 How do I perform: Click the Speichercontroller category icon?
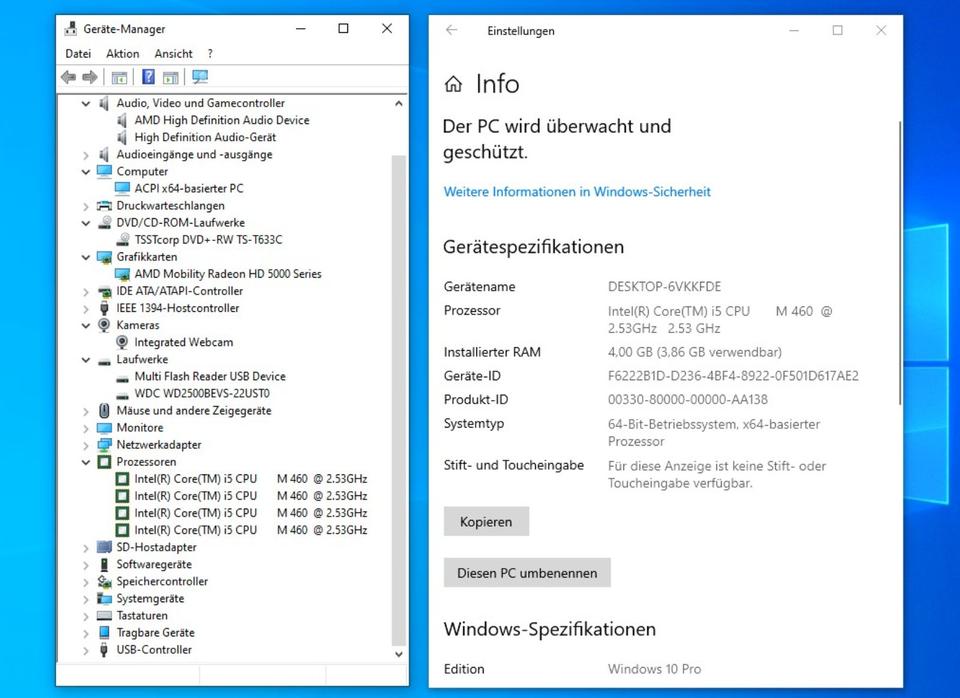point(105,582)
